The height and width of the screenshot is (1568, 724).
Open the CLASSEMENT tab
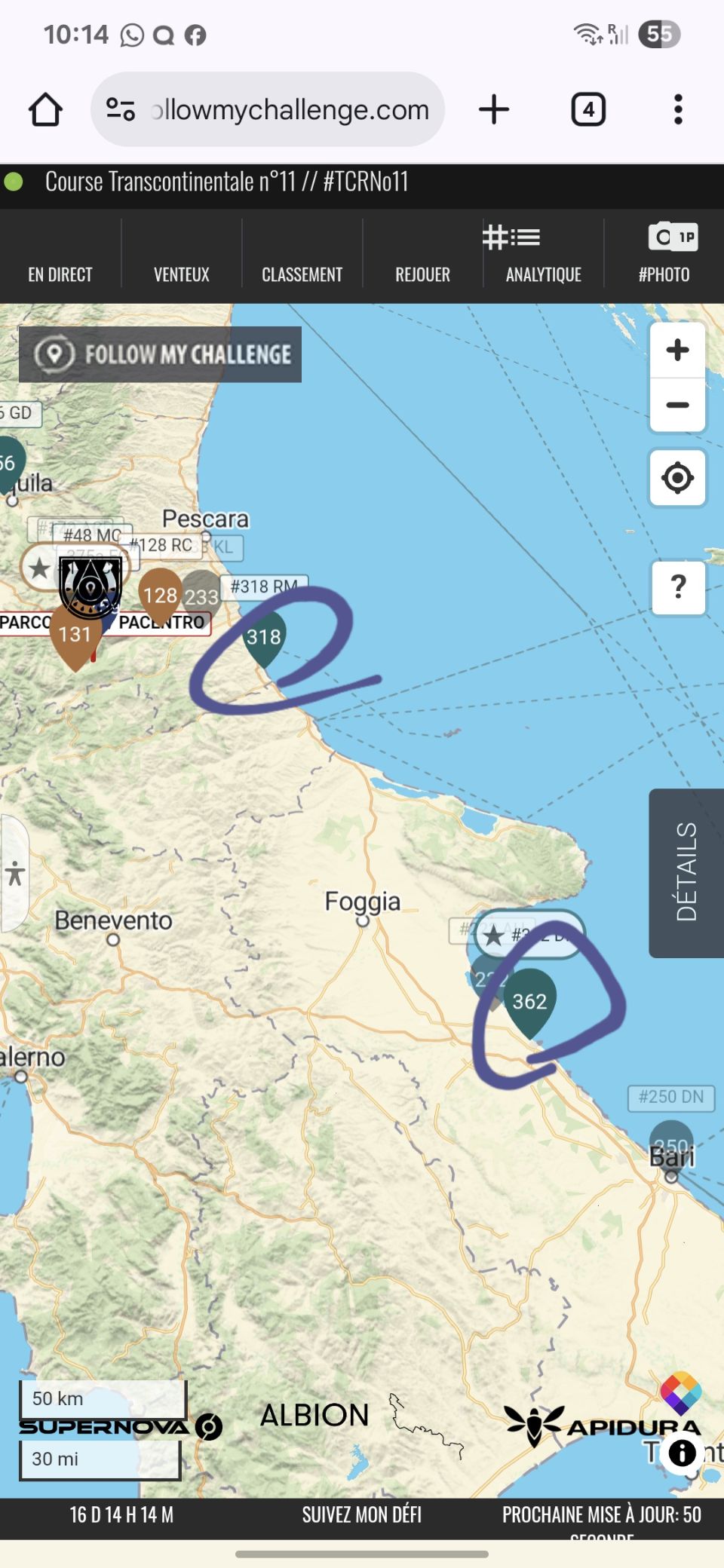(x=302, y=274)
